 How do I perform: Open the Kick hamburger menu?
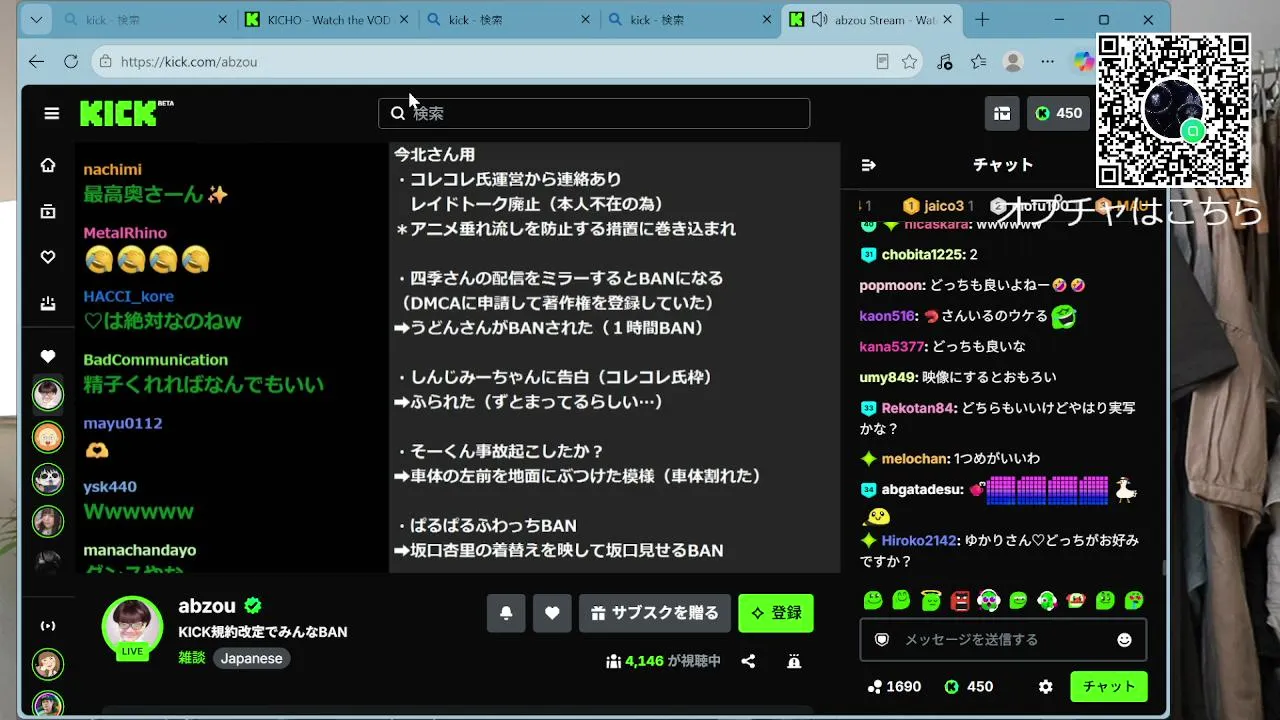52,113
